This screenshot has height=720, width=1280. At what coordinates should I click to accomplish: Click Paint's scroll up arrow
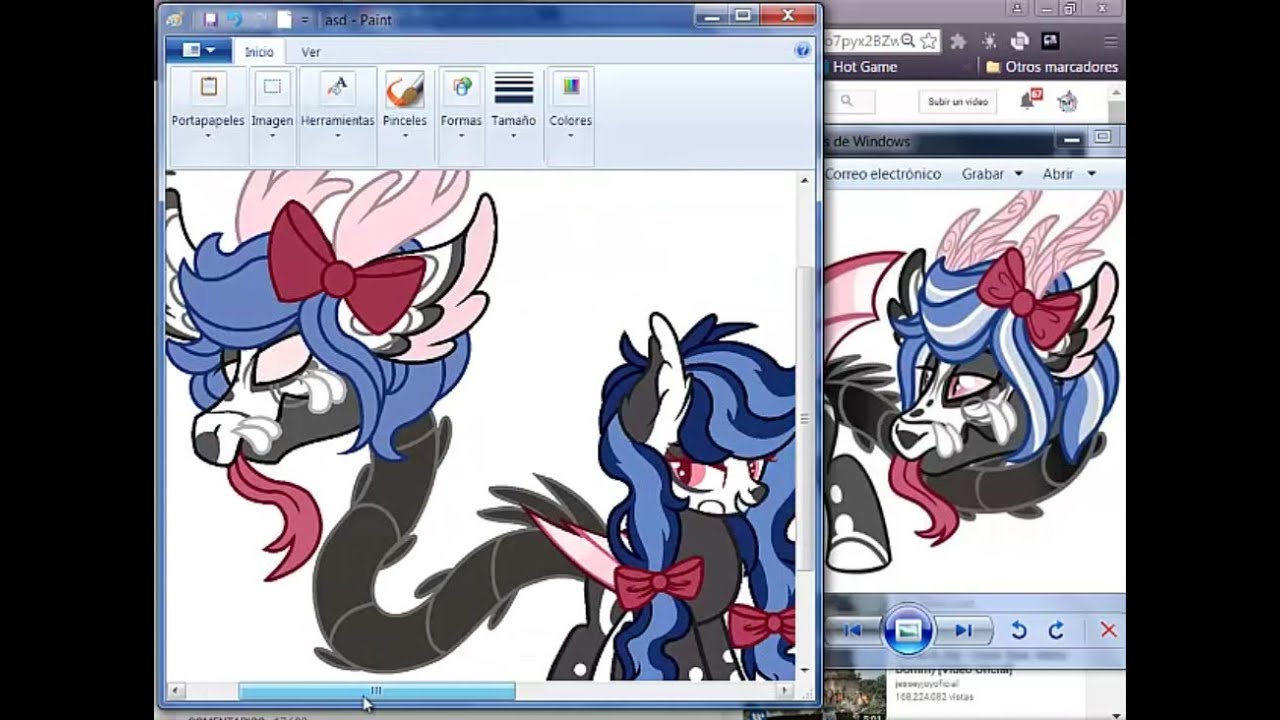[x=805, y=181]
